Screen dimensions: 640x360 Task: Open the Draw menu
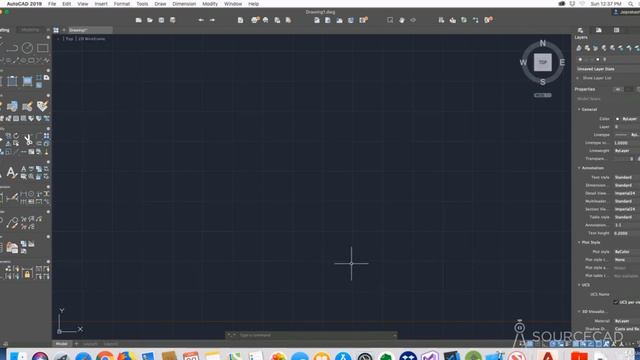(160, 4)
